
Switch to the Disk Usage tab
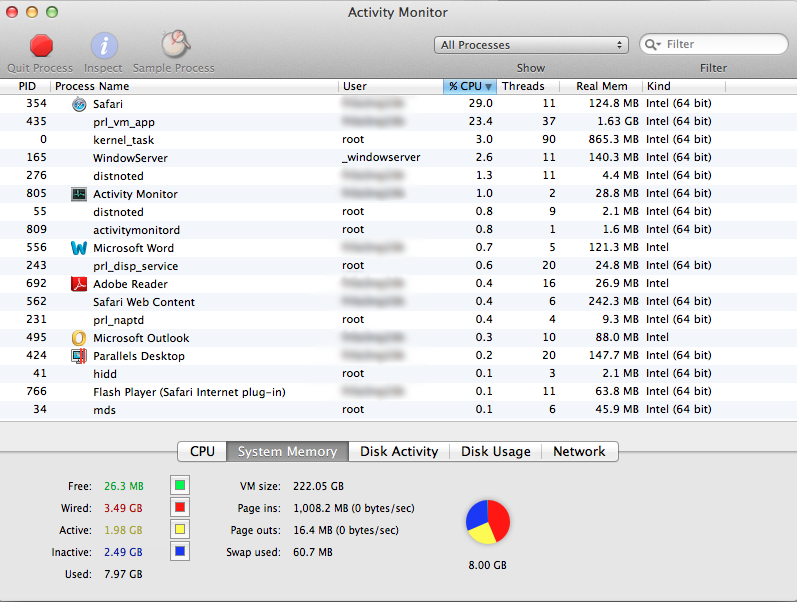pos(496,452)
